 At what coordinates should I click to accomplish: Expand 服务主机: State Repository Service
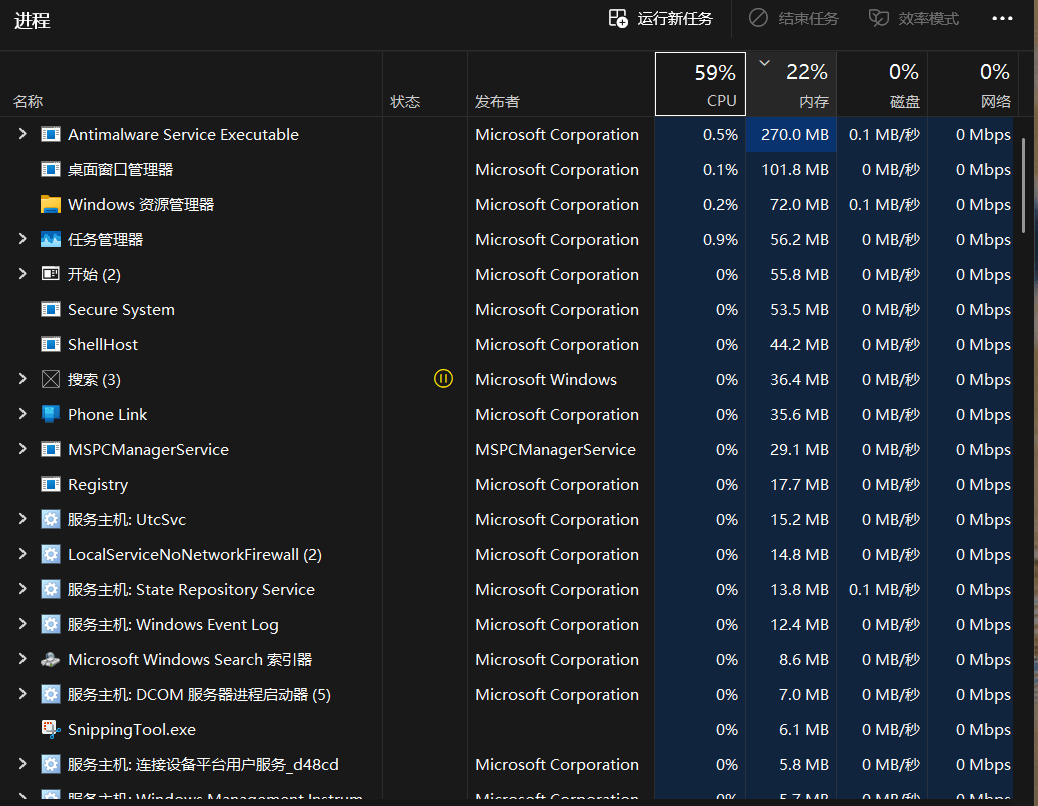coord(23,589)
